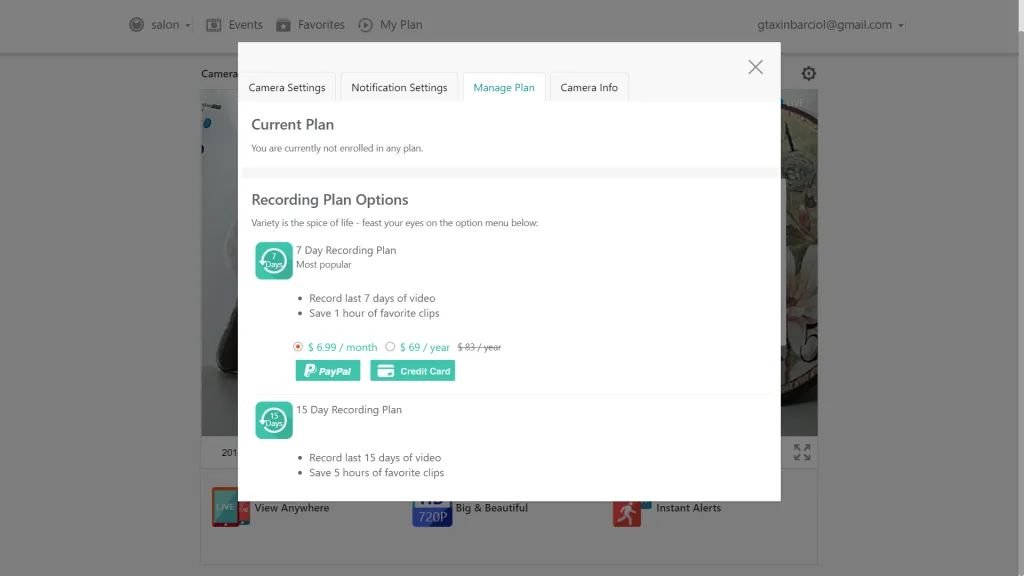The image size is (1024, 576).
Task: Switch to the Notification Settings tab
Action: [399, 88]
